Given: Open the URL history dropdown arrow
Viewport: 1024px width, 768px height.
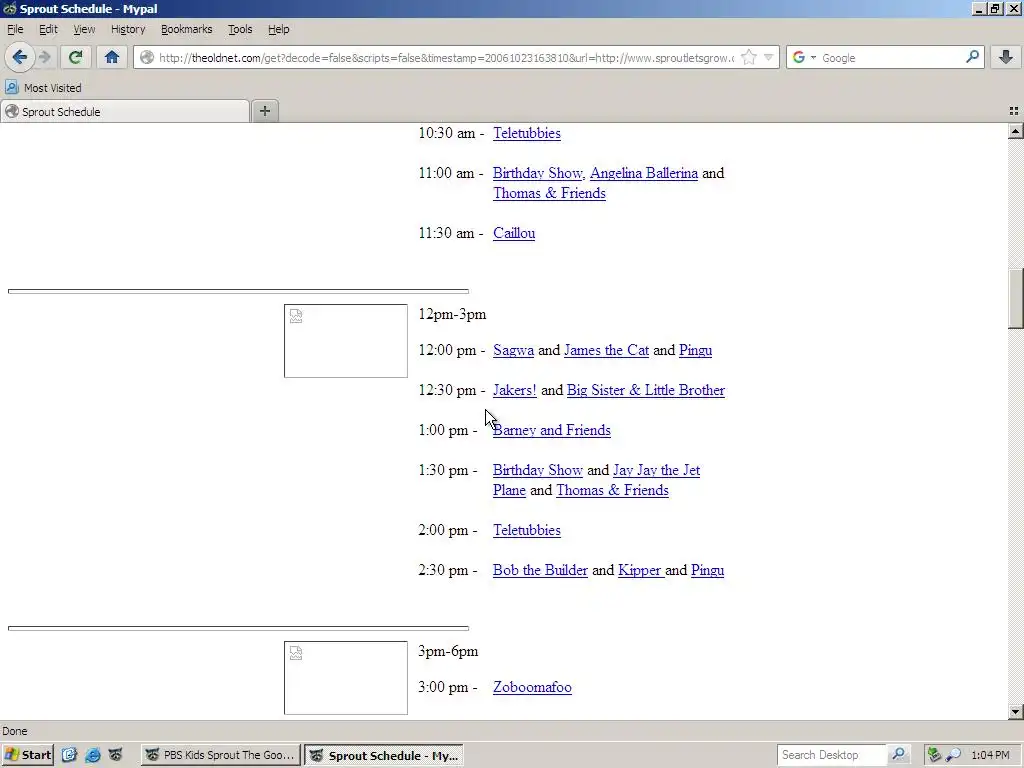Looking at the screenshot, I should [x=769, y=57].
